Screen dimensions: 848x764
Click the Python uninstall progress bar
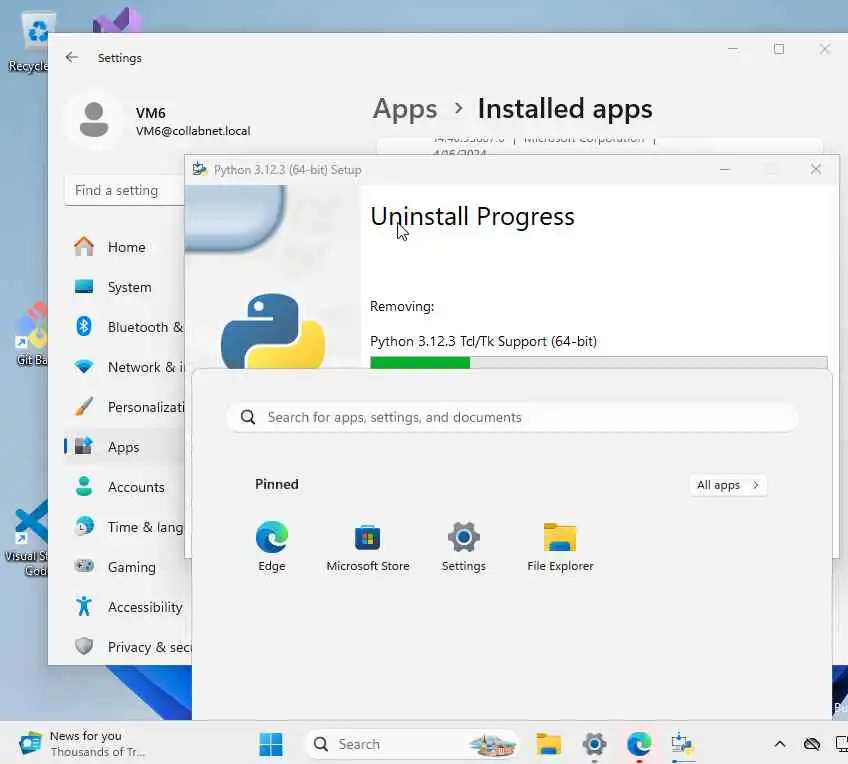(x=599, y=362)
